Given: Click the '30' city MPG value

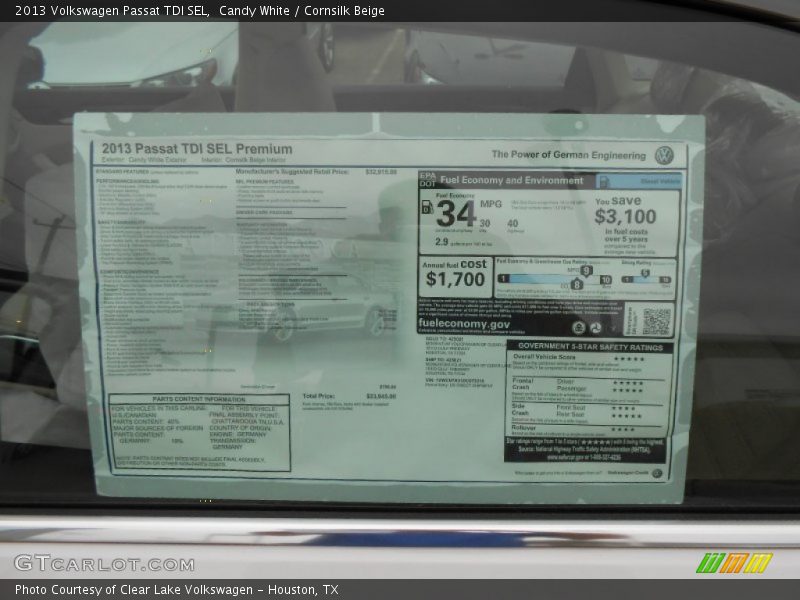Looking at the screenshot, I should pyautogui.click(x=485, y=223).
